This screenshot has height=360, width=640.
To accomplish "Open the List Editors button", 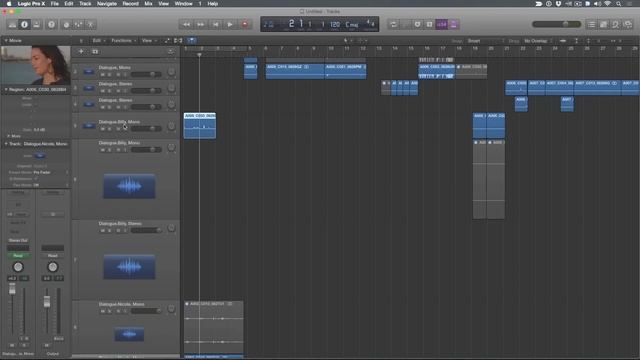I will pos(591,24).
